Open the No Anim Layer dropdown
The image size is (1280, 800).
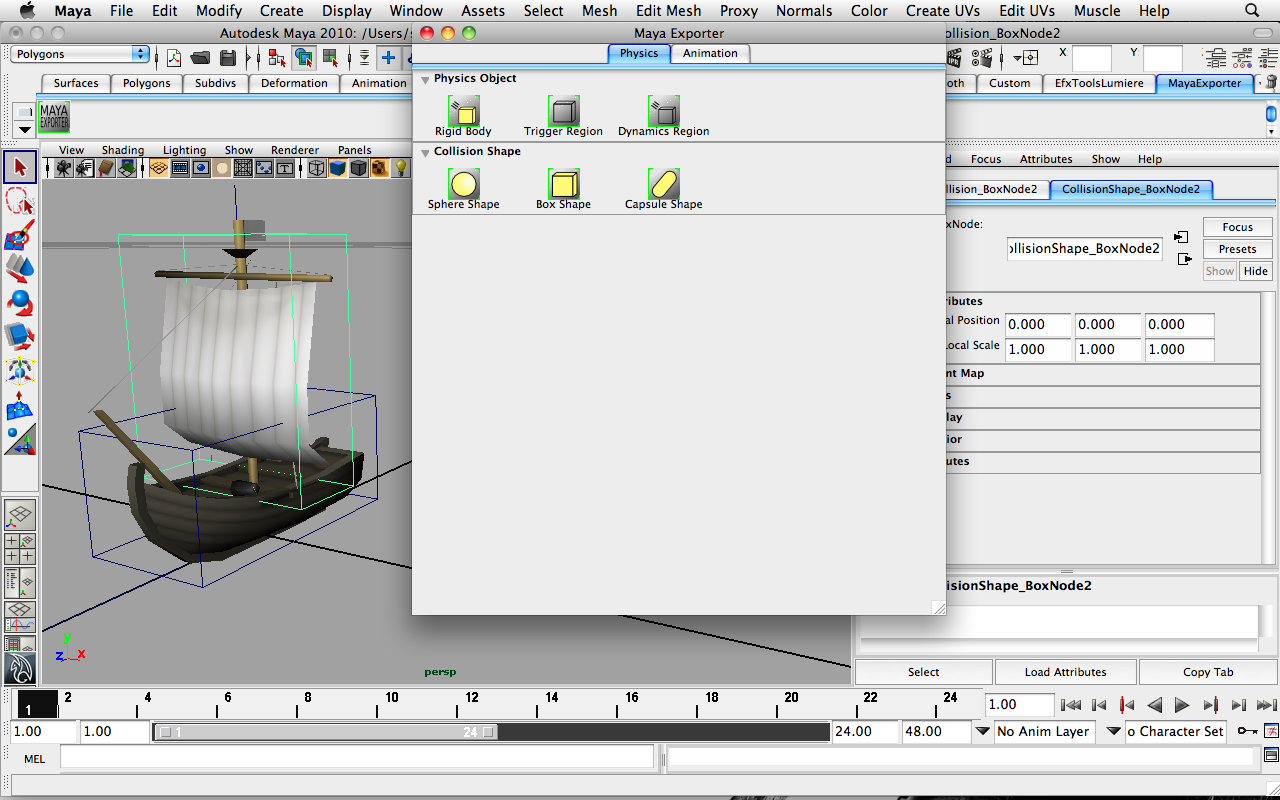tap(984, 731)
